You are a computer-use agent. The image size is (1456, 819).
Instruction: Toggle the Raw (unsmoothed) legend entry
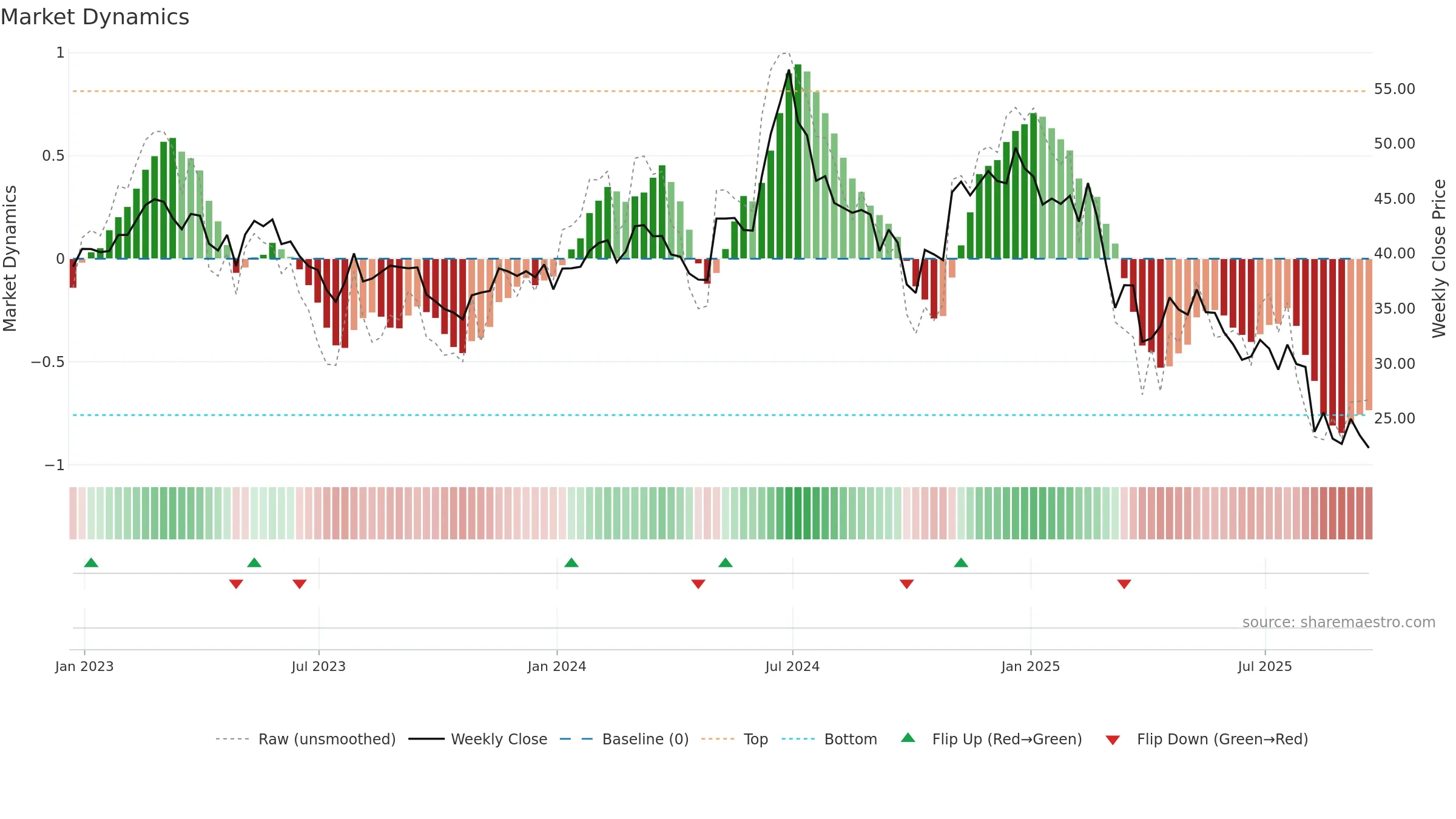[x=305, y=739]
